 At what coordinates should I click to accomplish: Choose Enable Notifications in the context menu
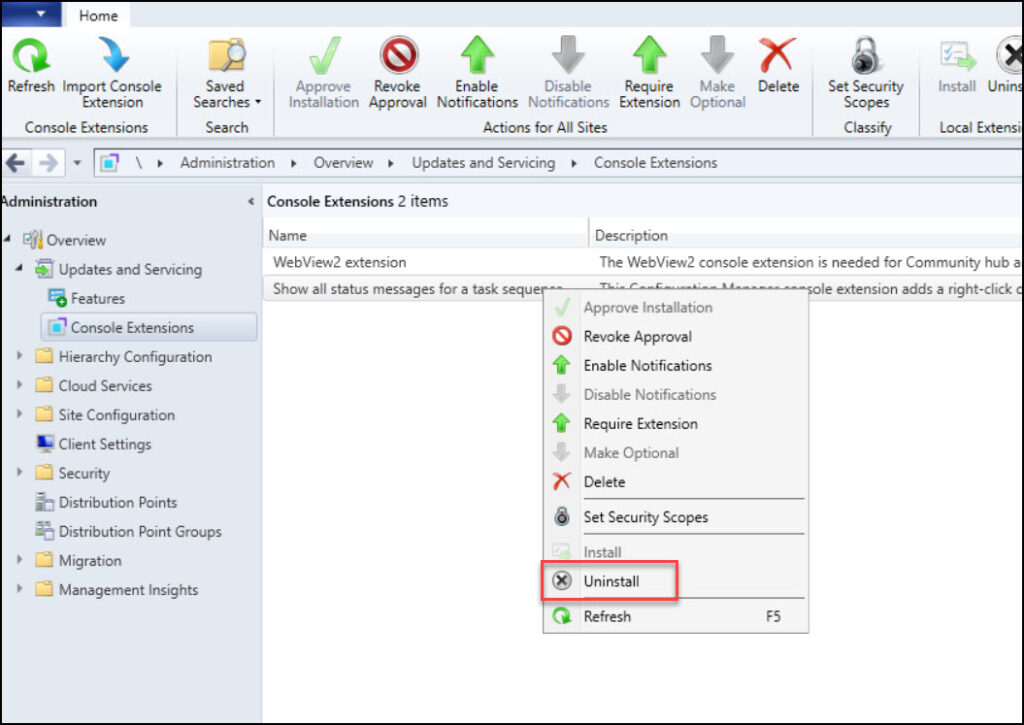coord(676,365)
